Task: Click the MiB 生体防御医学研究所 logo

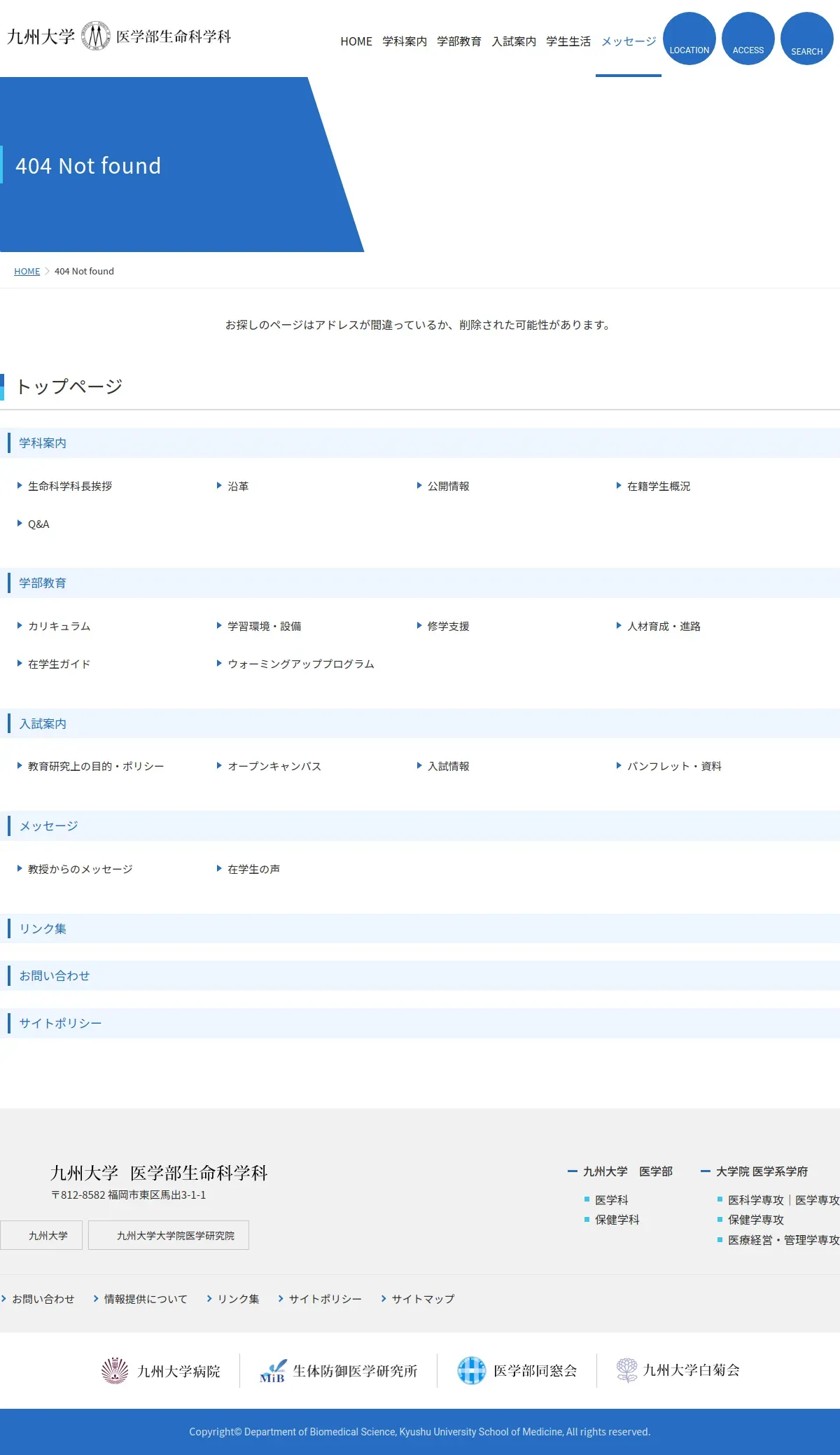Action: [339, 1370]
